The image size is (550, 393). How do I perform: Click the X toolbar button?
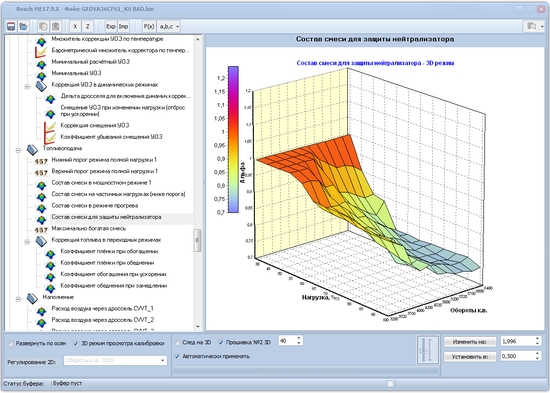coord(75,26)
